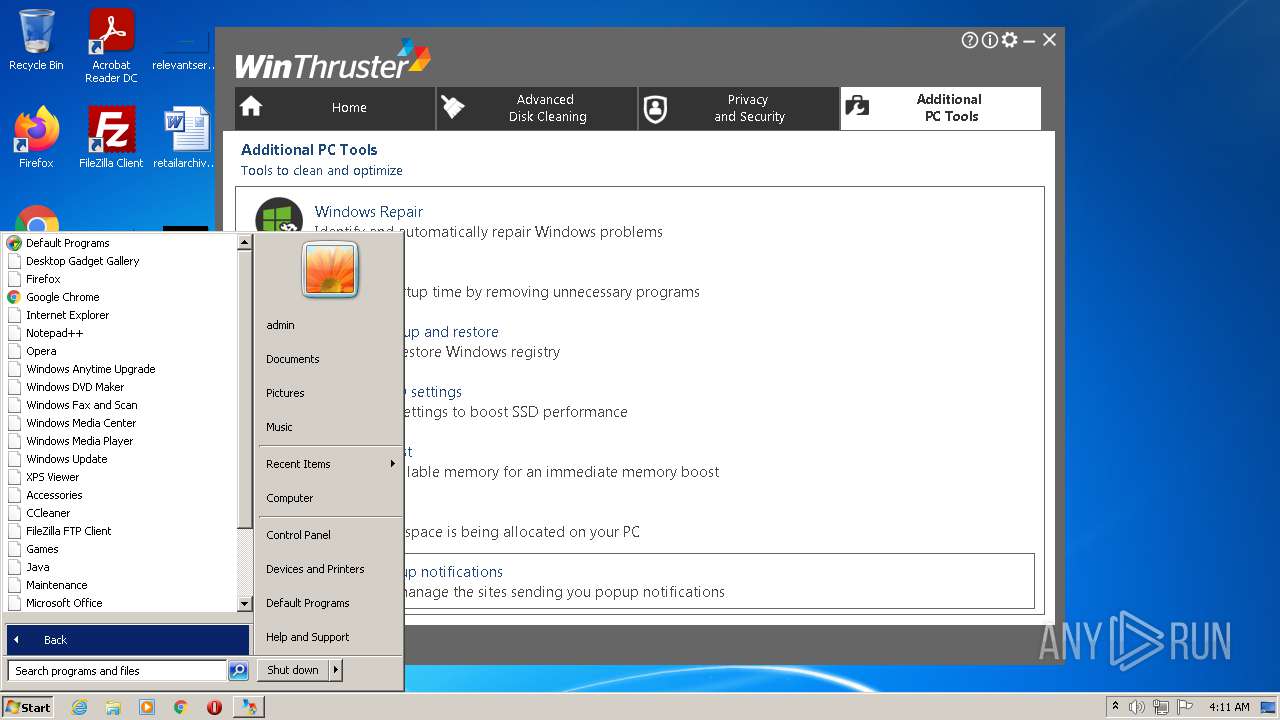The image size is (1280, 720).
Task: Click Back in the Start menu
Action: point(127,640)
